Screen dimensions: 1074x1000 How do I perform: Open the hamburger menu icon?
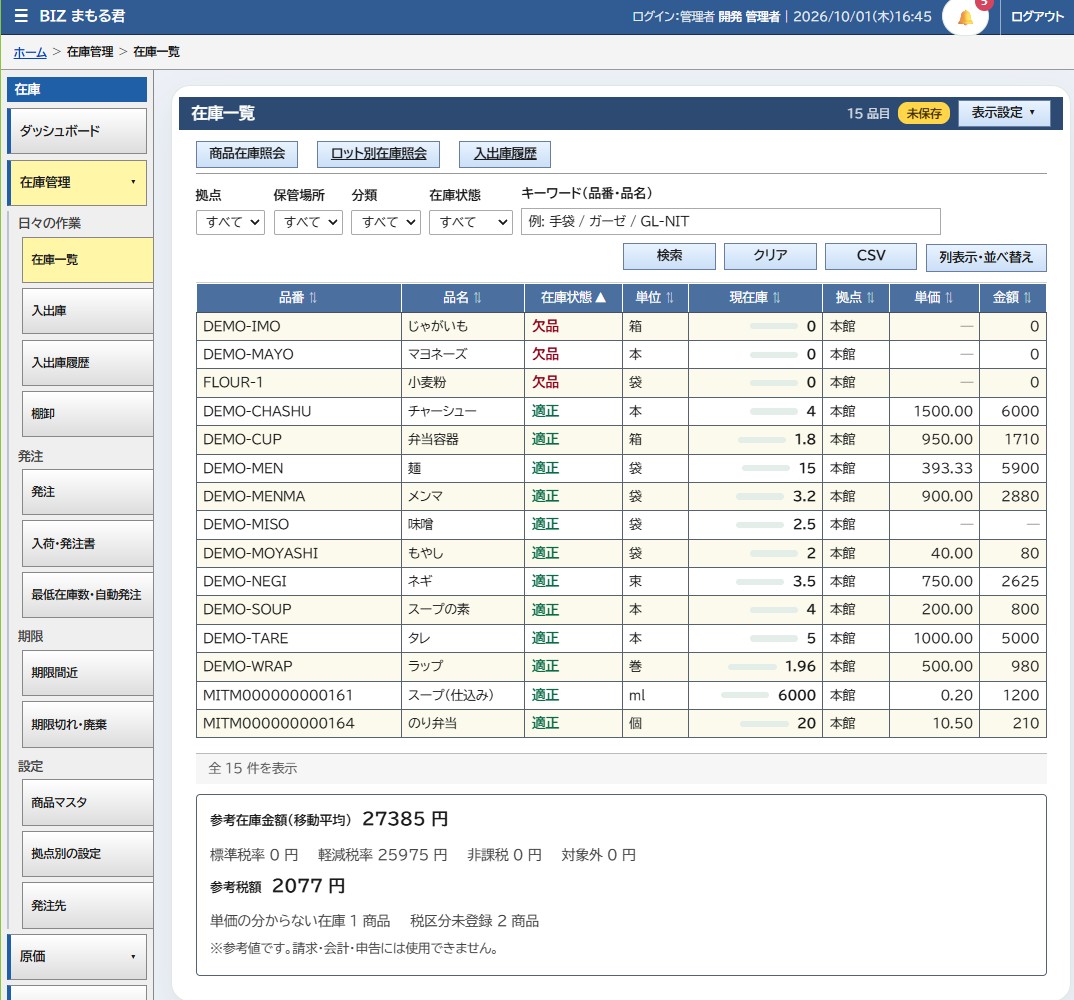click(21, 16)
